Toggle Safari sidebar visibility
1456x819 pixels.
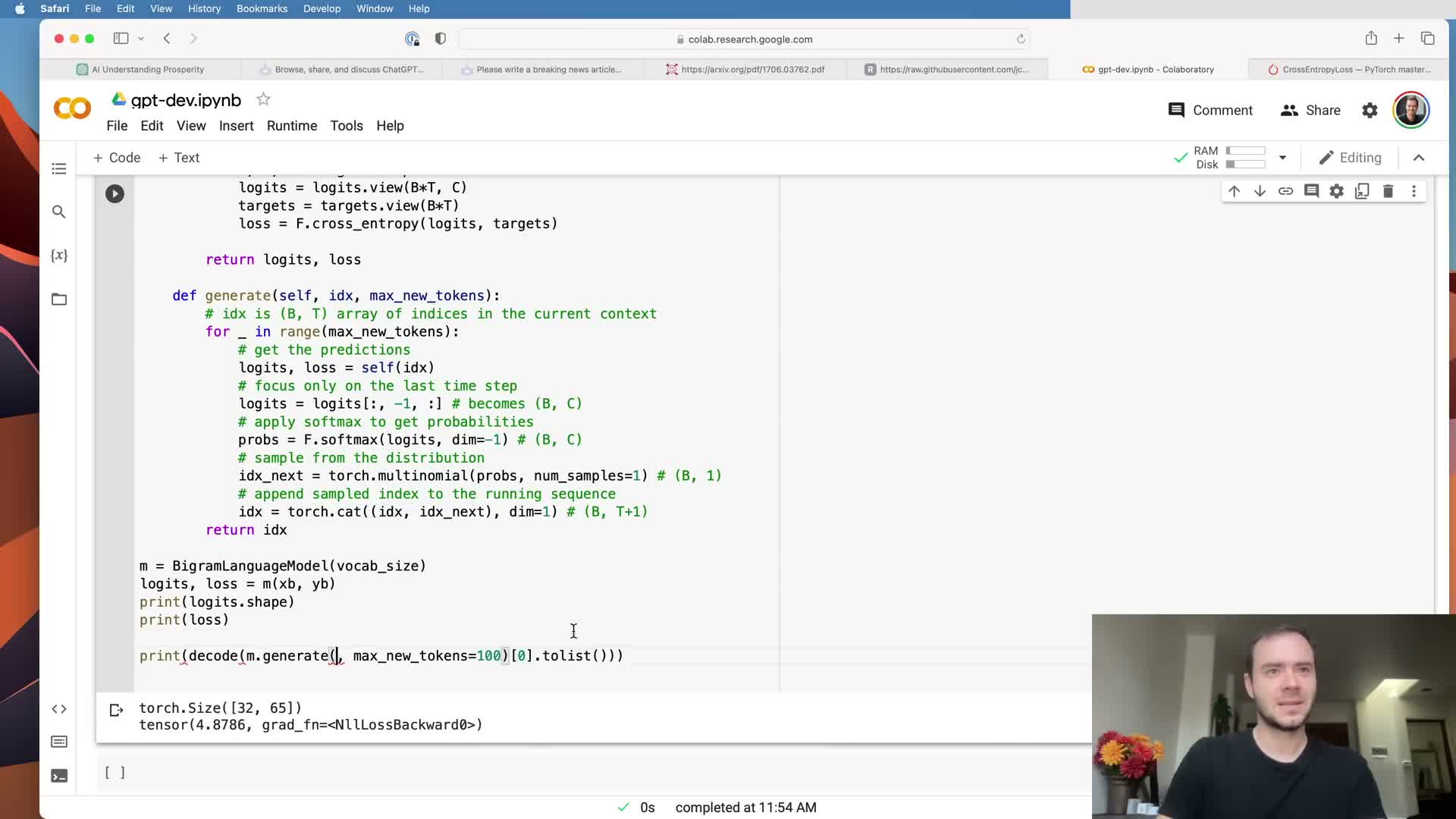pos(121,39)
